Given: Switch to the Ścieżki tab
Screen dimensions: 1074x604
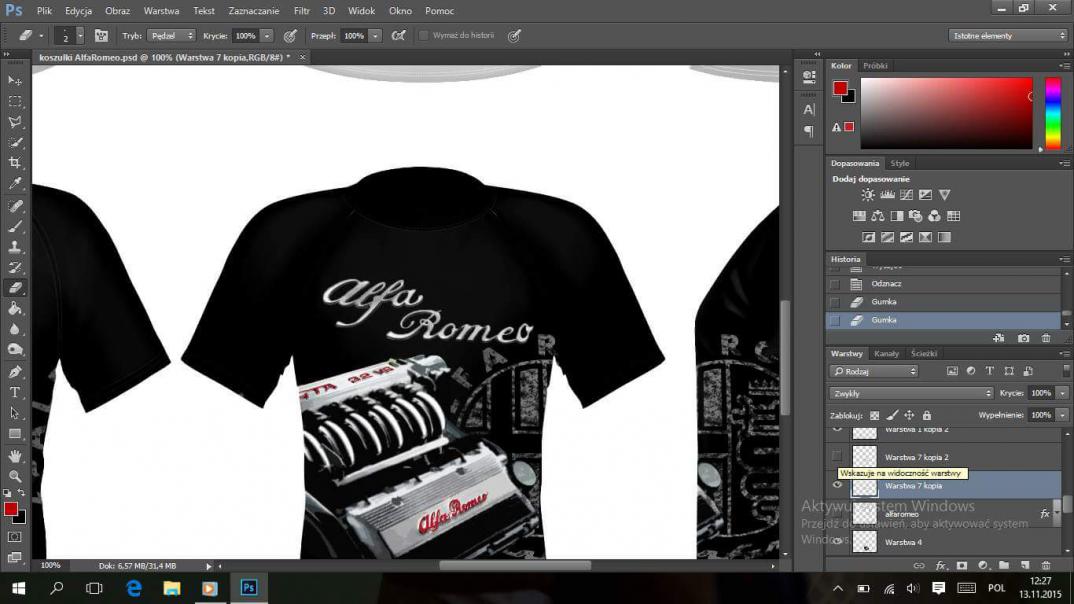Looking at the screenshot, I should coord(924,353).
